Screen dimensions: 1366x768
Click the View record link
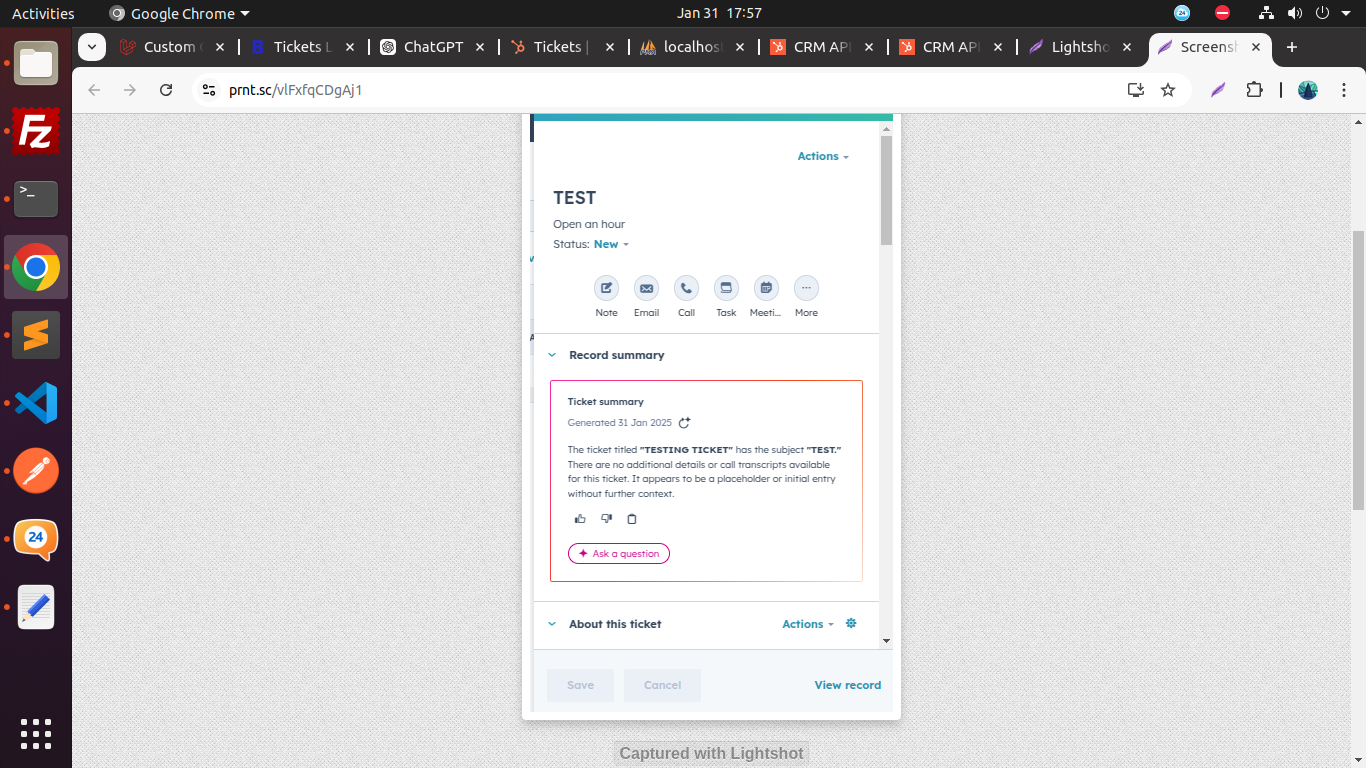pyautogui.click(x=847, y=686)
